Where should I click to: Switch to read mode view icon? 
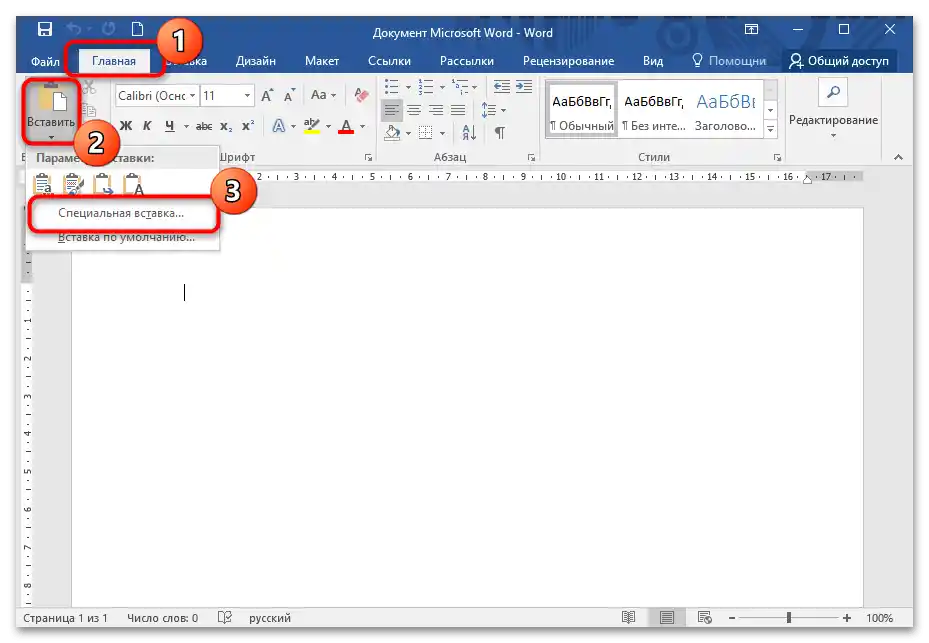pyautogui.click(x=629, y=618)
